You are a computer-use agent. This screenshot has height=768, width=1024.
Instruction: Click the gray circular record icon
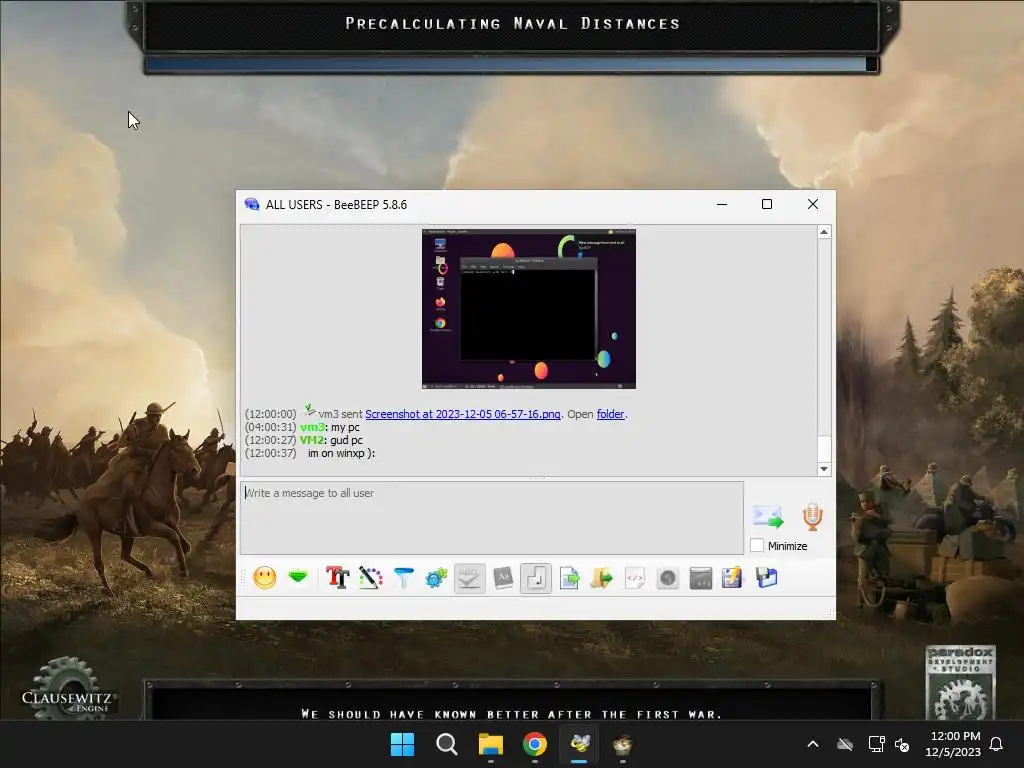tap(667, 578)
